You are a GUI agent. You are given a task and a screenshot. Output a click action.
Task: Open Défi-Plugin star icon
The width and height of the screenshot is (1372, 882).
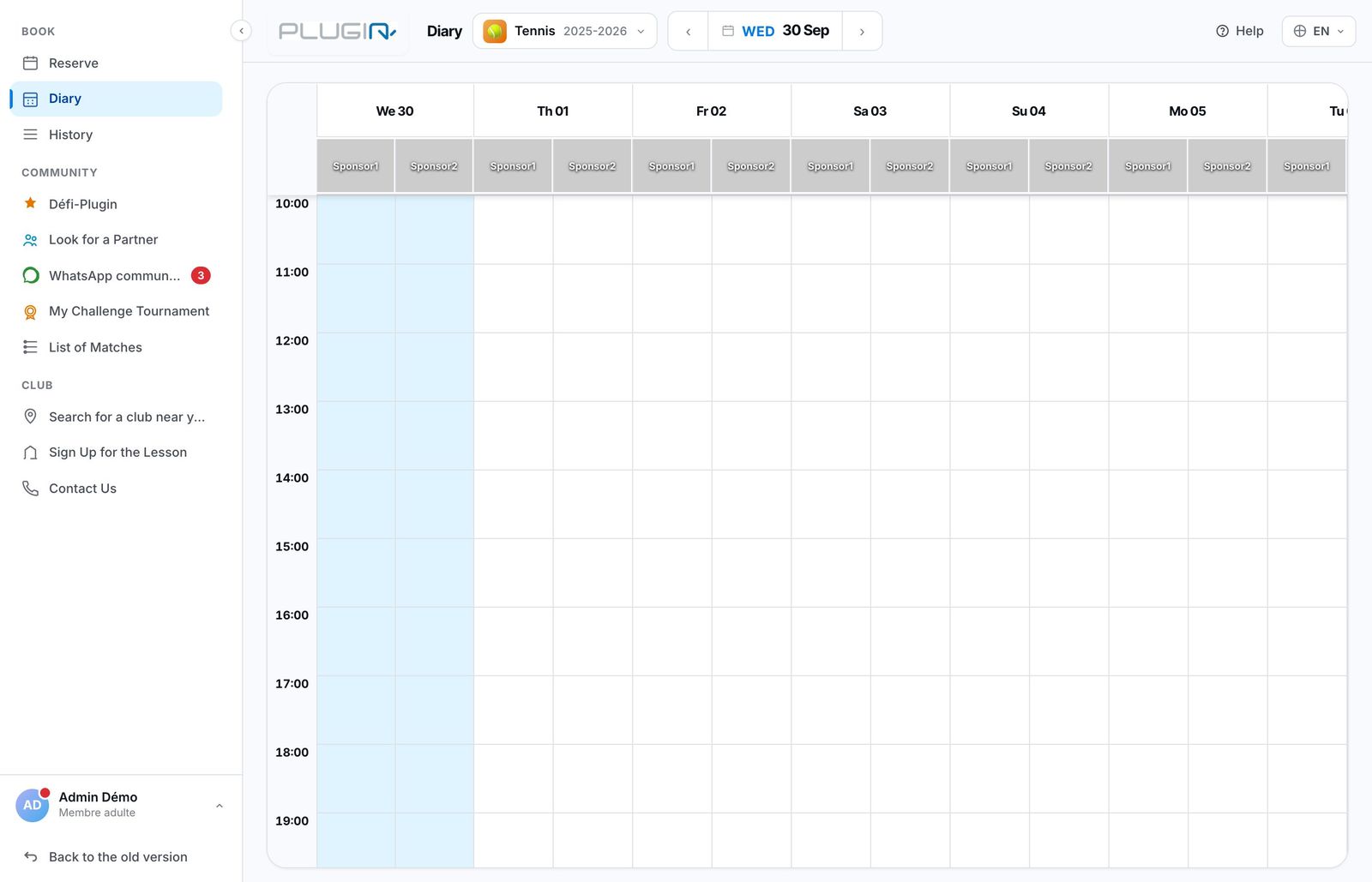30,204
